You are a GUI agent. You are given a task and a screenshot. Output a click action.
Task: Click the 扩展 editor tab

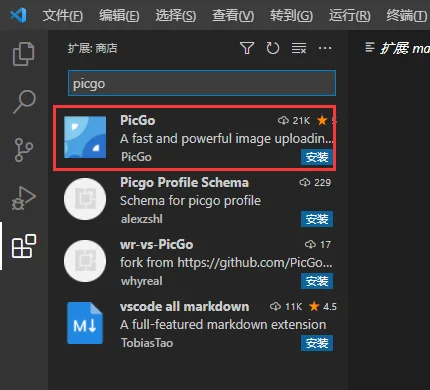[x=397, y=49]
